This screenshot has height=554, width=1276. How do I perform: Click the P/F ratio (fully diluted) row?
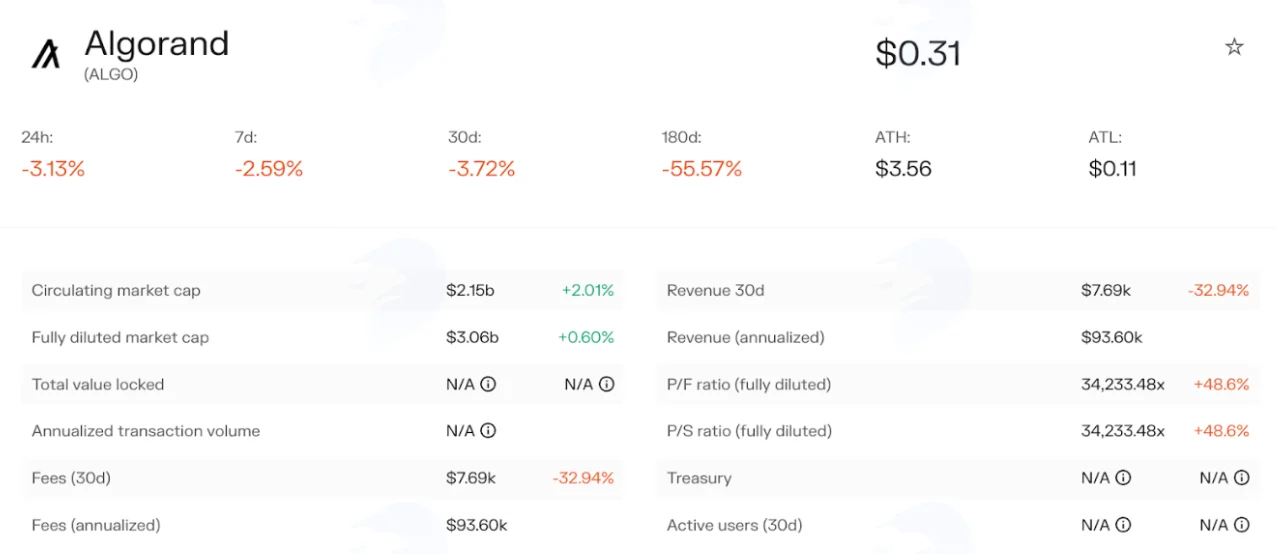pos(958,384)
